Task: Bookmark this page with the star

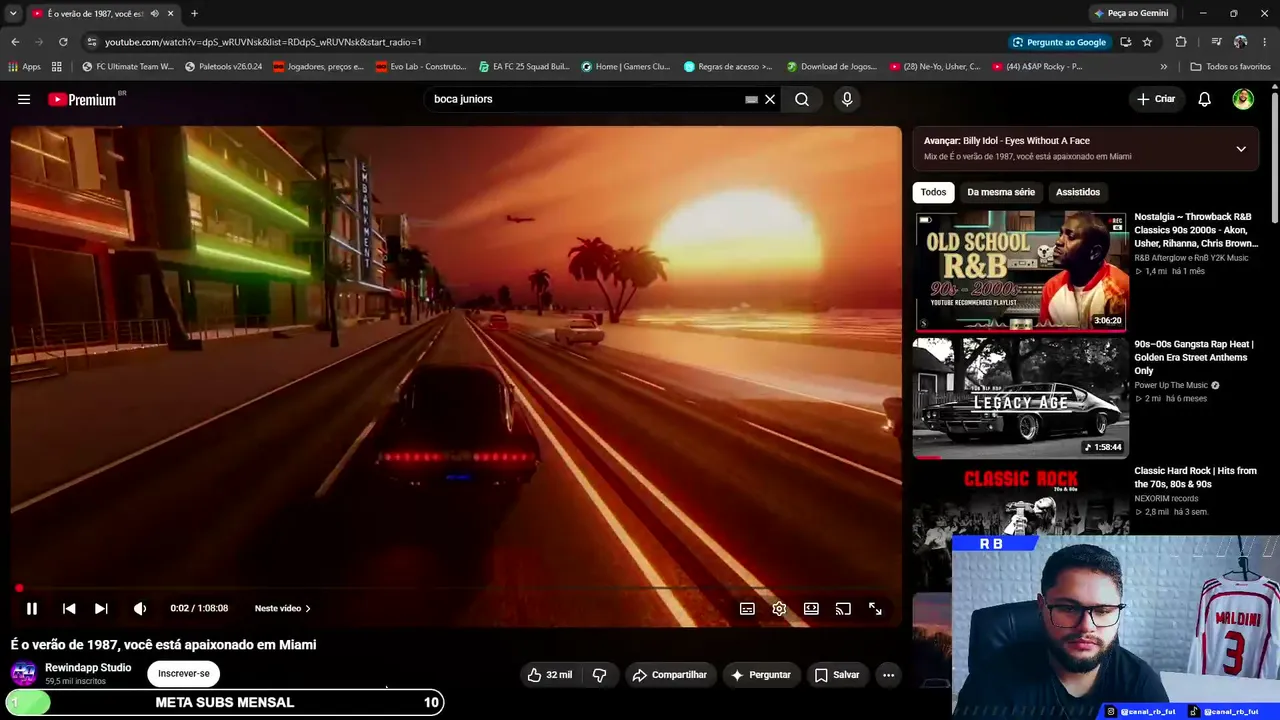Action: 1147,42
